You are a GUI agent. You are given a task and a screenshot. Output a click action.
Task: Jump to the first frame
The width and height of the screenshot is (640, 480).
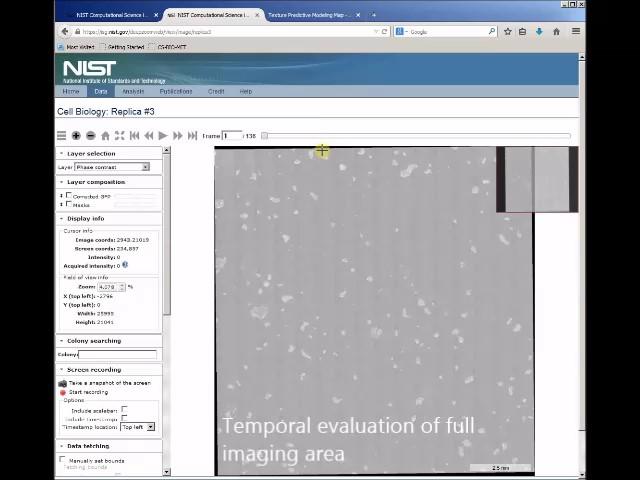click(134, 136)
